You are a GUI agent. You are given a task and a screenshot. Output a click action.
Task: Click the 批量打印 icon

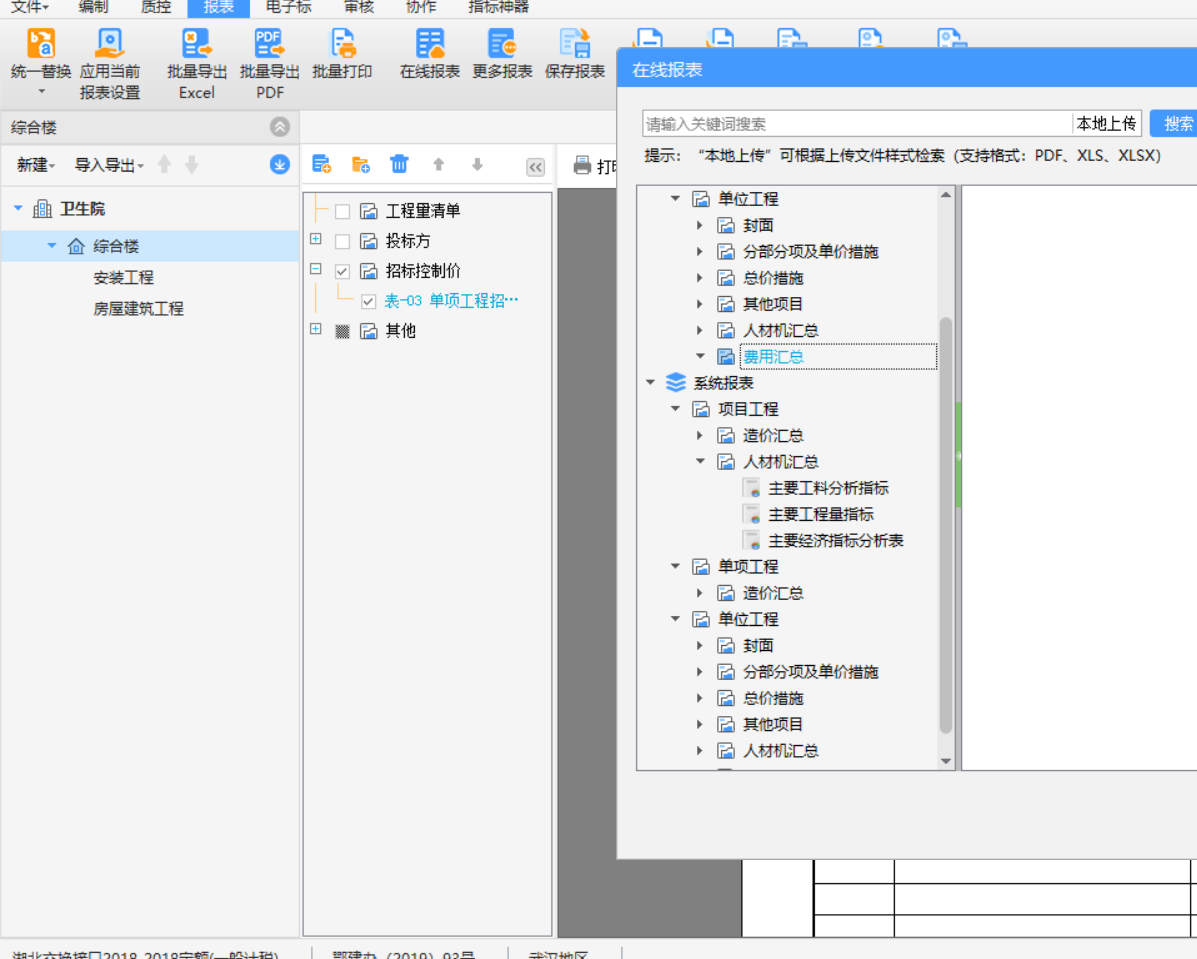click(x=342, y=44)
